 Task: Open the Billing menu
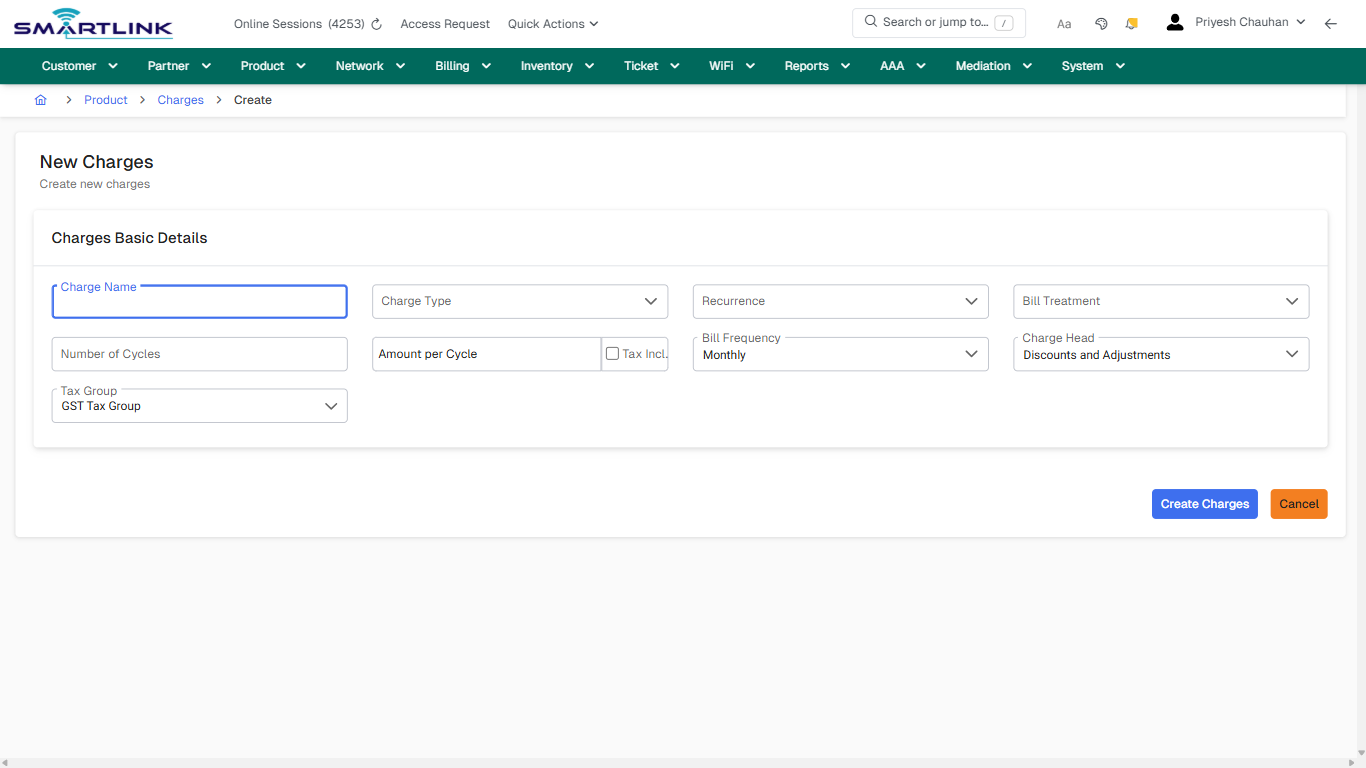(x=462, y=65)
